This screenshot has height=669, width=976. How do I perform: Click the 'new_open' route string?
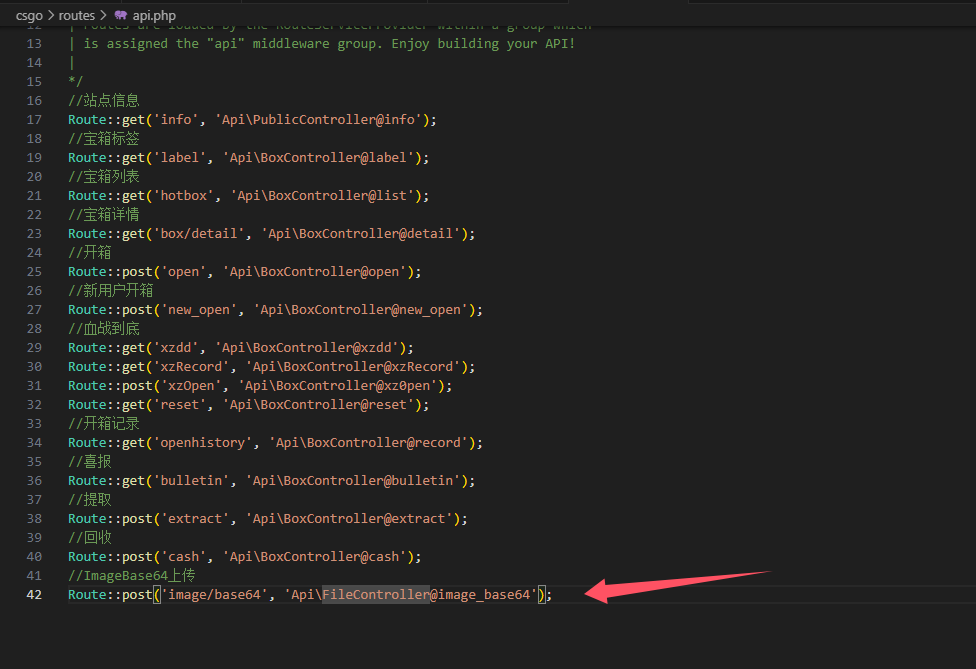(x=199, y=310)
